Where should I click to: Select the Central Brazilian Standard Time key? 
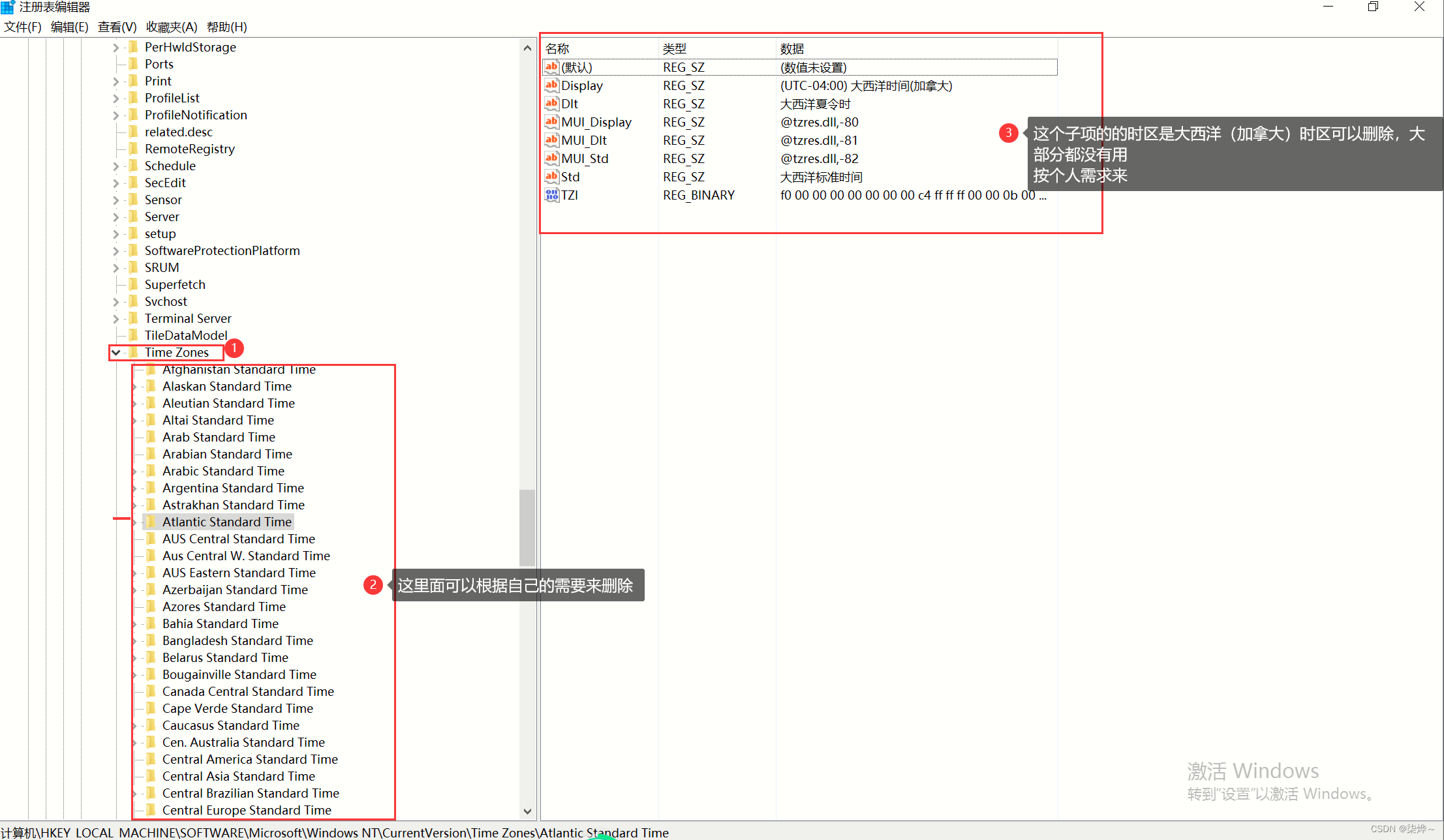pos(251,793)
